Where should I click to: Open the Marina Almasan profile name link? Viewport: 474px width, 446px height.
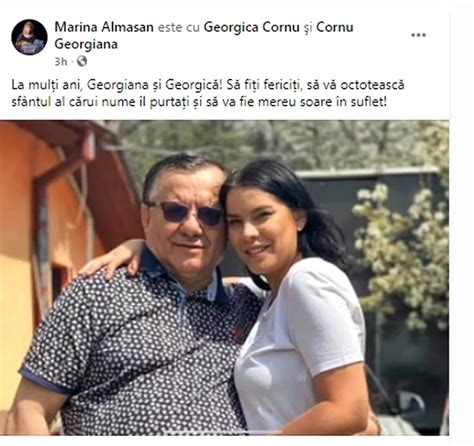coord(104,27)
